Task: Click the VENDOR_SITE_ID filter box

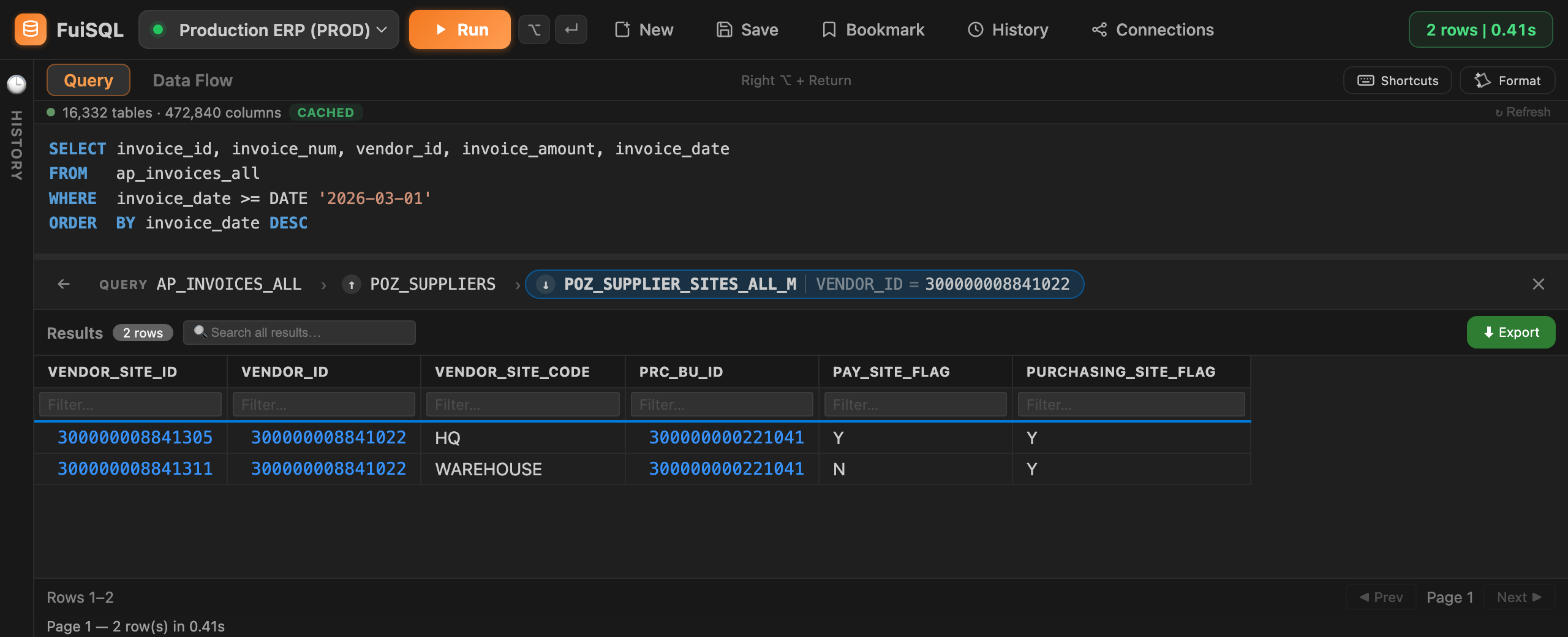Action: point(130,405)
